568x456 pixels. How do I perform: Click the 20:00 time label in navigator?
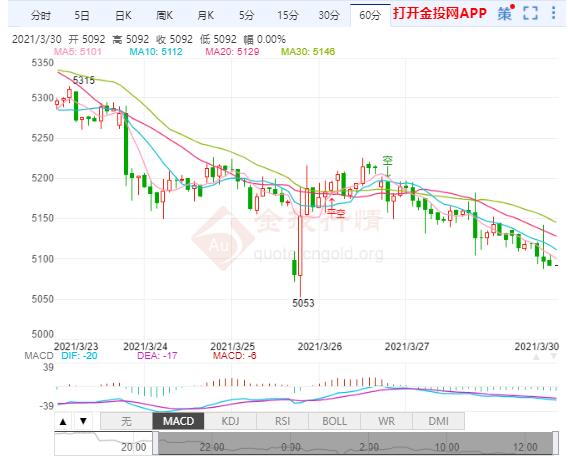pyautogui.click(x=134, y=447)
